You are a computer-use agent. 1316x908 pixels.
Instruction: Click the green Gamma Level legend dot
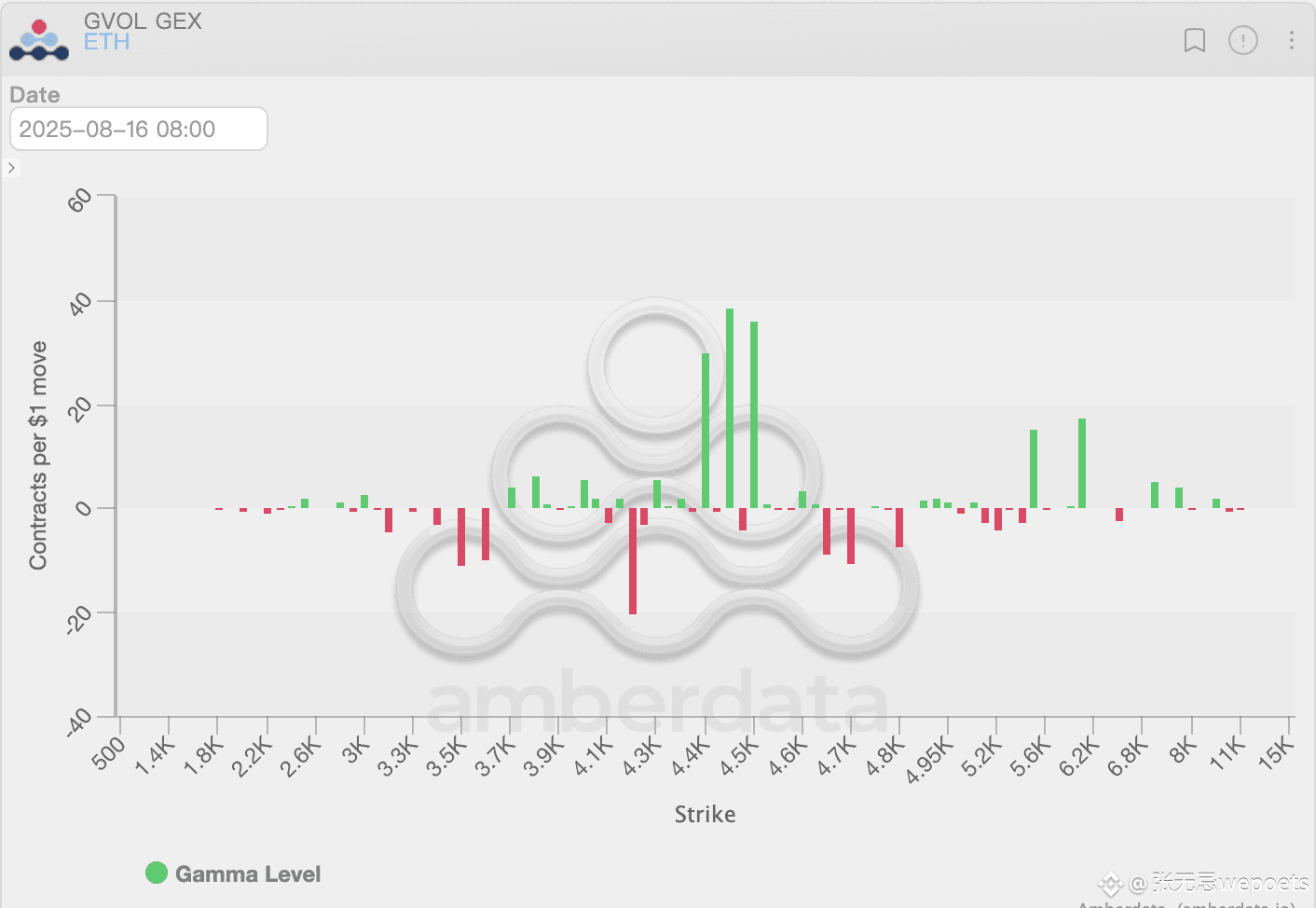[157, 873]
